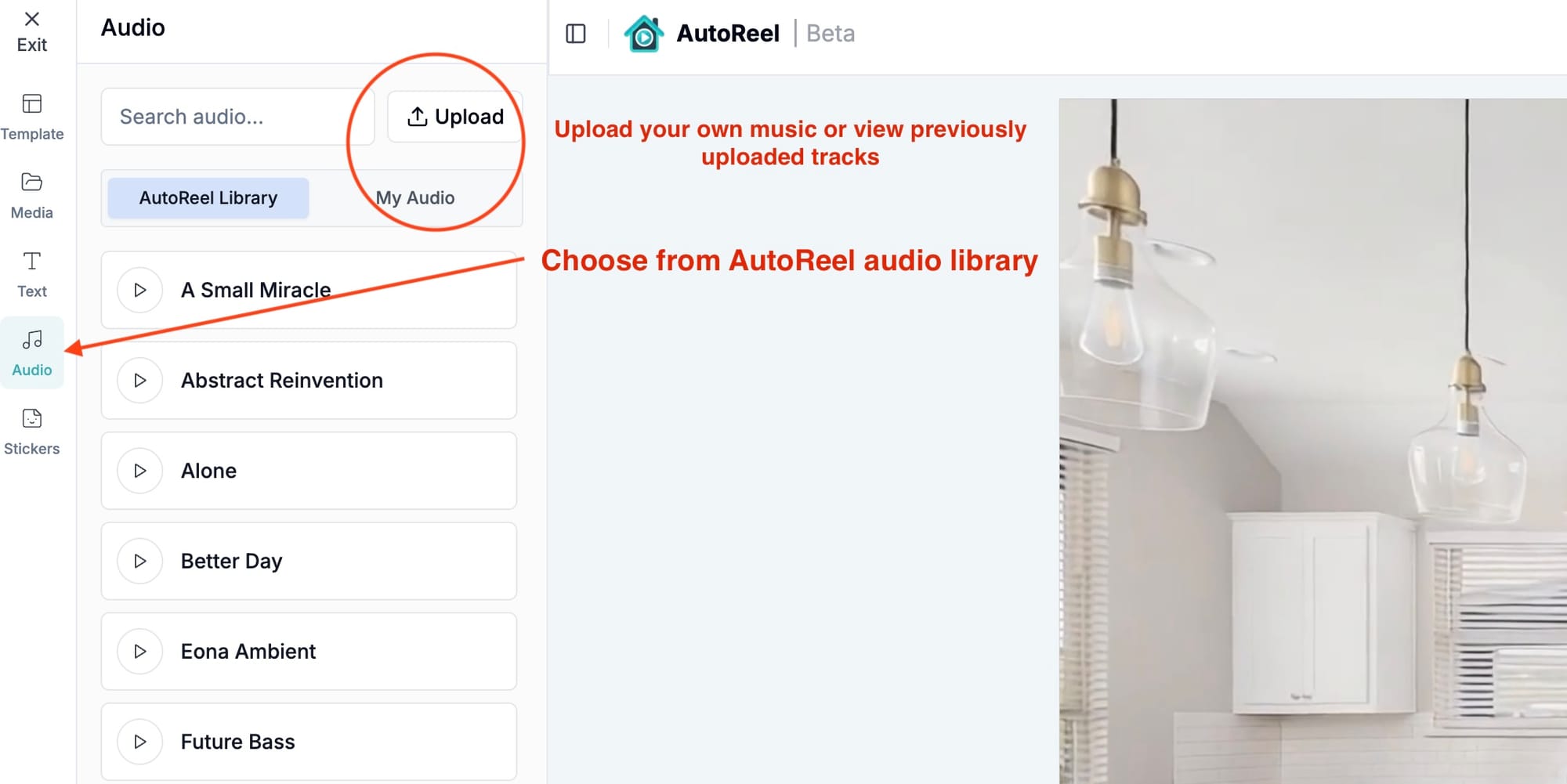Play the Better Day track preview
Screen dimensions: 1567x784
140,562
